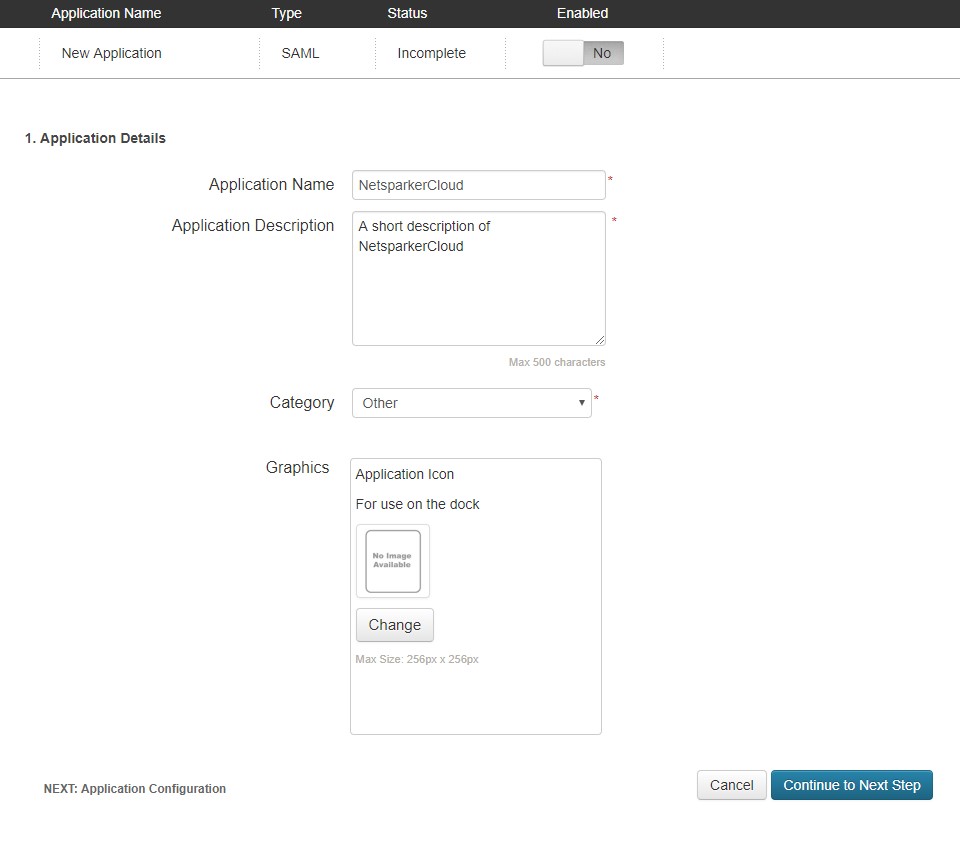This screenshot has width=960, height=841.
Task: Click the NEXT: Application Configuration text
Action: (x=135, y=789)
